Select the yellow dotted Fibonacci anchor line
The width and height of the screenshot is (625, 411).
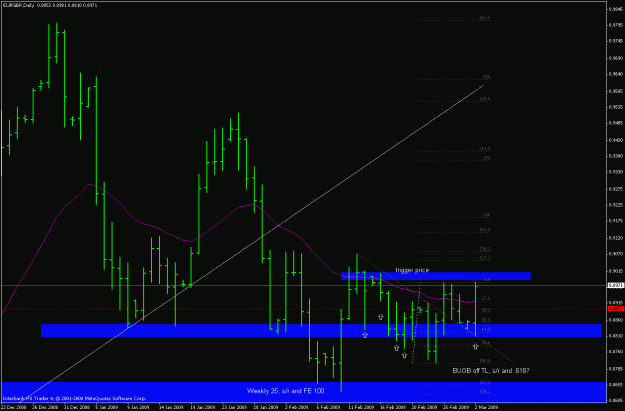(416, 323)
